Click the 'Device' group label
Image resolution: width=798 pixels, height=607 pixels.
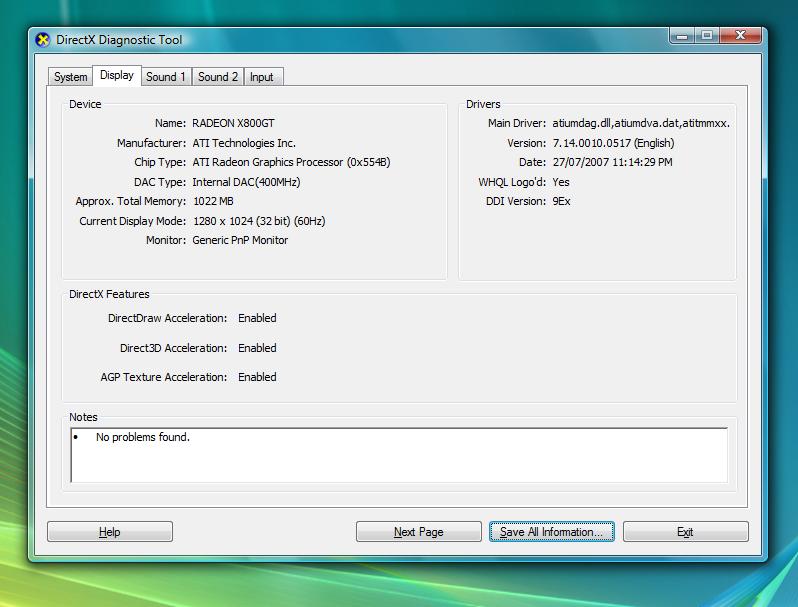tap(85, 104)
